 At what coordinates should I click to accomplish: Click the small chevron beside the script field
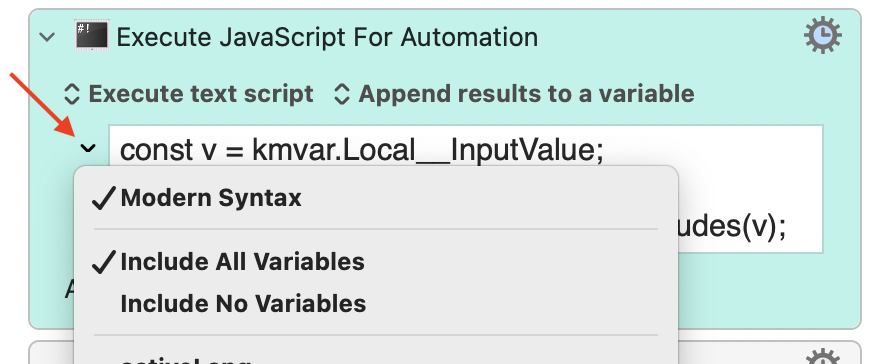point(88,148)
